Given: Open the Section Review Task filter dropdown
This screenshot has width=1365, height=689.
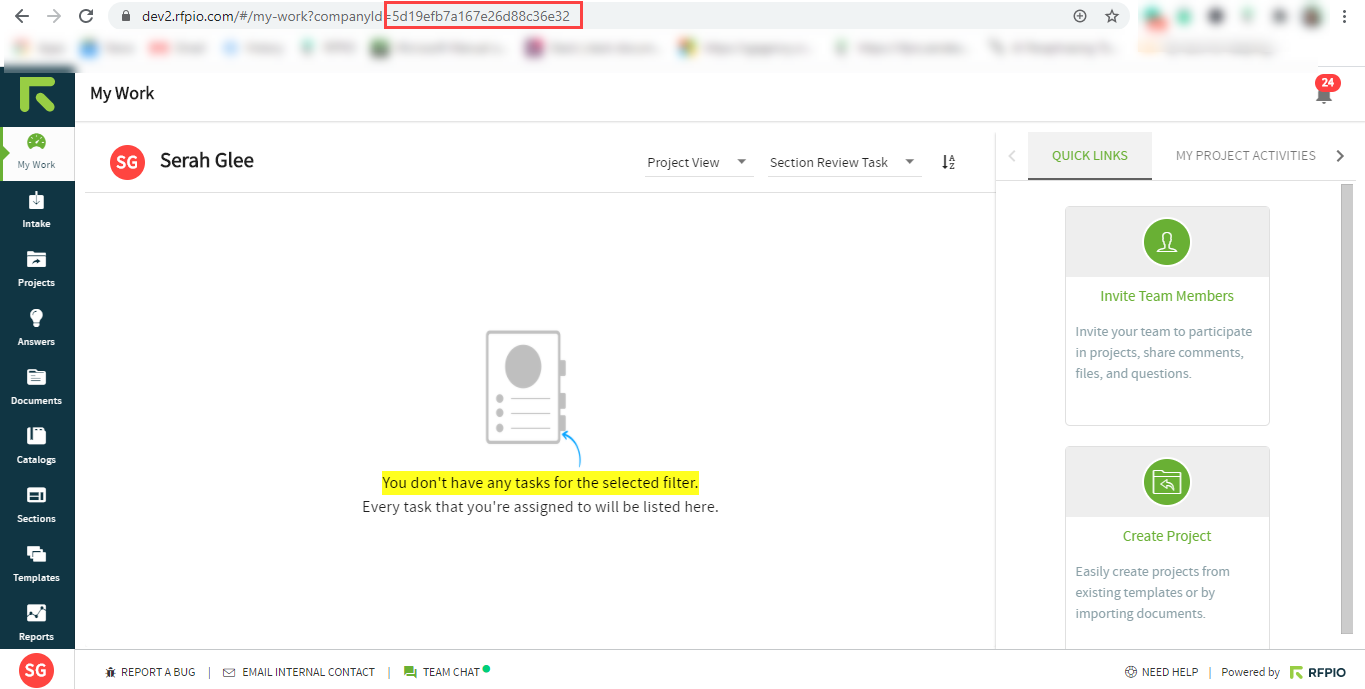Looking at the screenshot, I should [844, 162].
